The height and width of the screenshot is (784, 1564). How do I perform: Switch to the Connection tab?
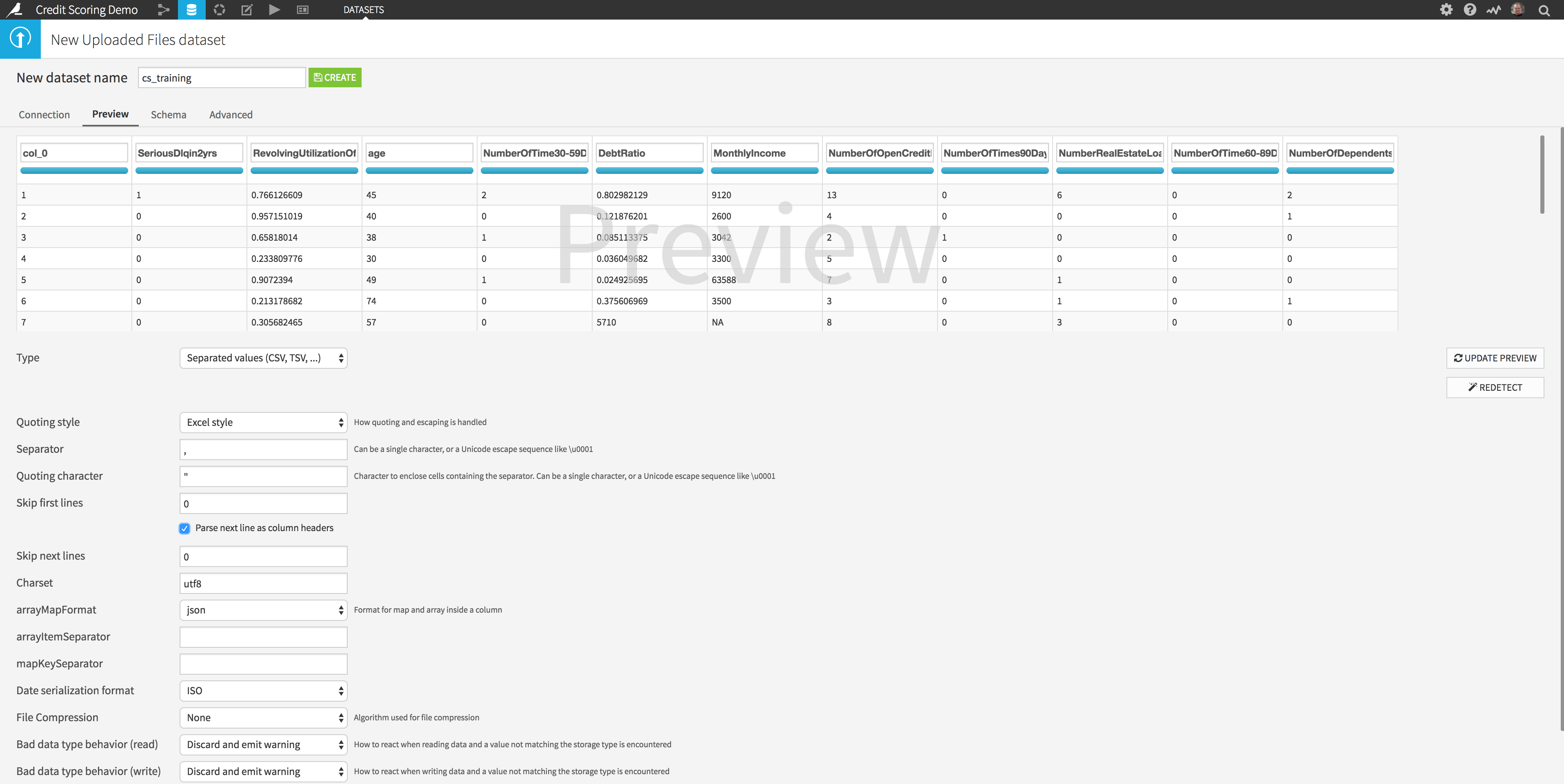[x=44, y=115]
